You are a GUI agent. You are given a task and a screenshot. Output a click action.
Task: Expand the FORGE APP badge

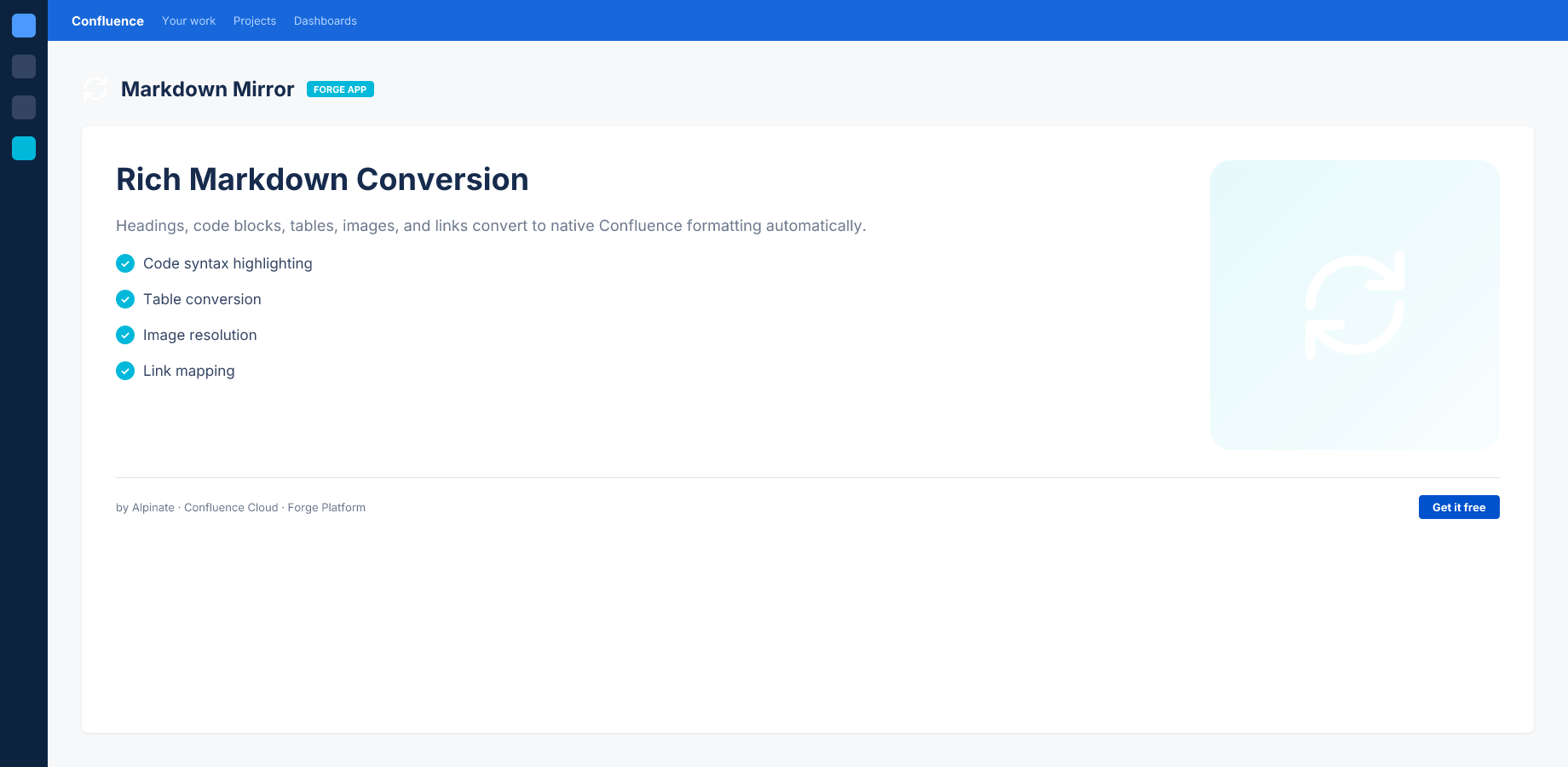340,89
